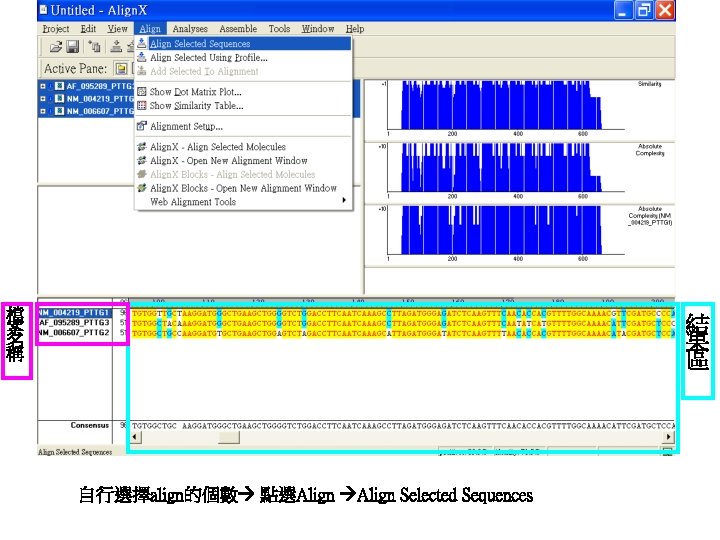Click the alignment horizontal scrollbar thumb

pos(229,437)
